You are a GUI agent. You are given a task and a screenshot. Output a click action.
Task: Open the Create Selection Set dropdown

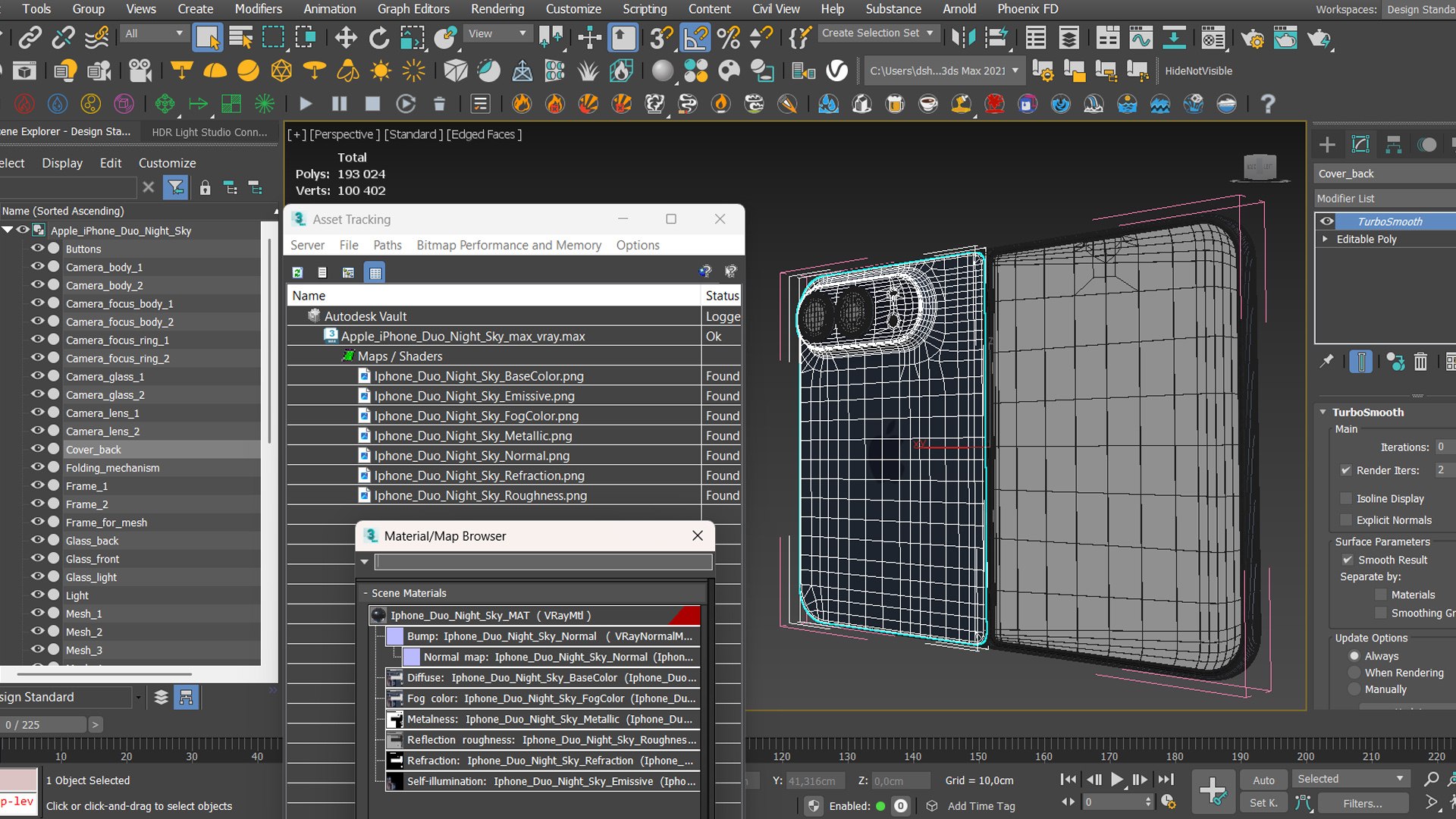coord(878,33)
